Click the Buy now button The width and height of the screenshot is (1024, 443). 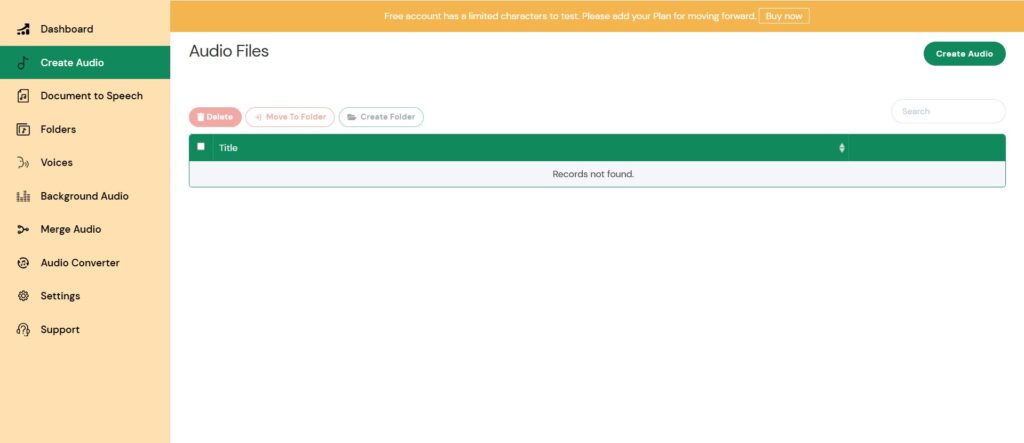tap(784, 16)
